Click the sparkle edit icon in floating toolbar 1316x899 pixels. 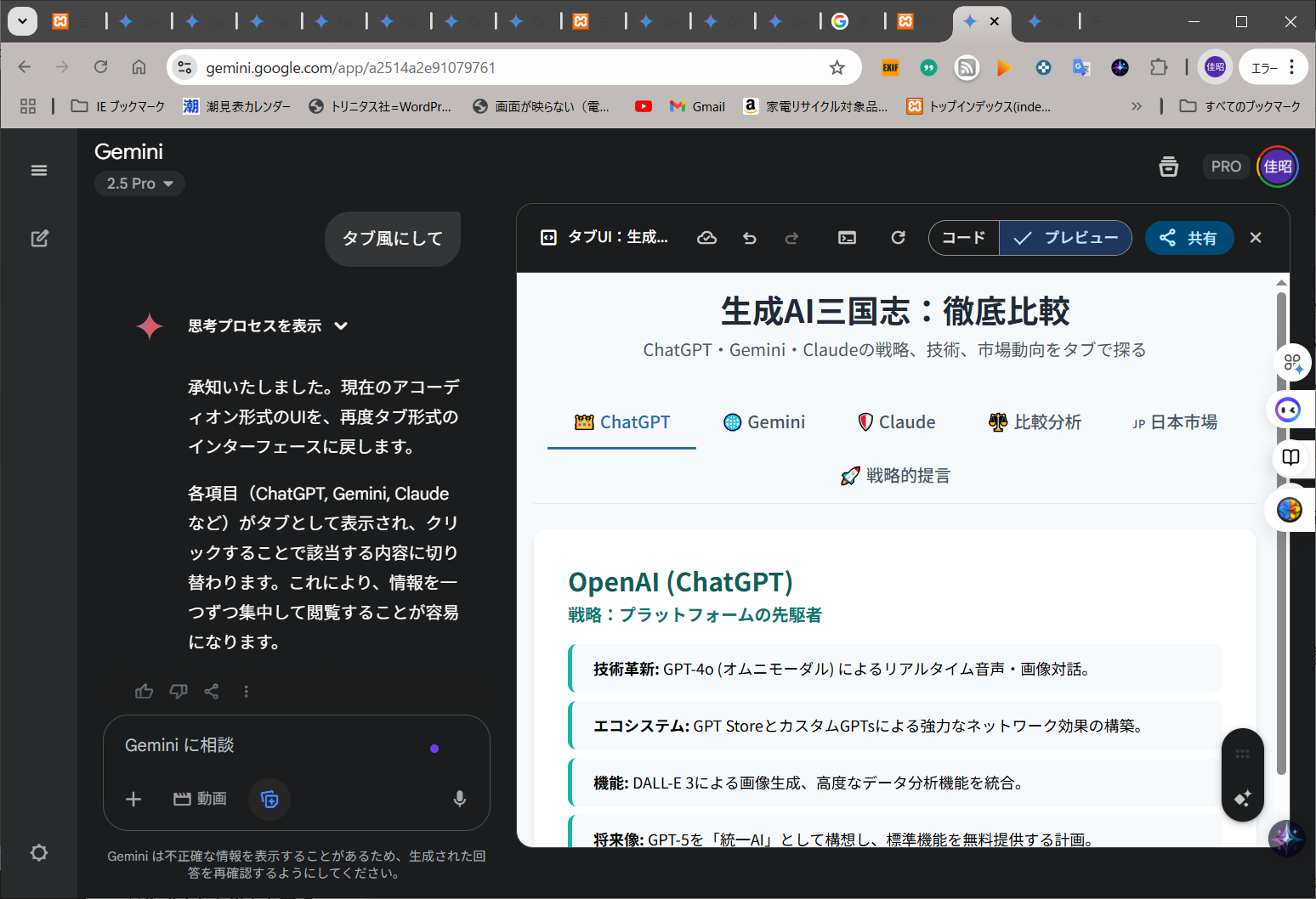tap(1243, 798)
